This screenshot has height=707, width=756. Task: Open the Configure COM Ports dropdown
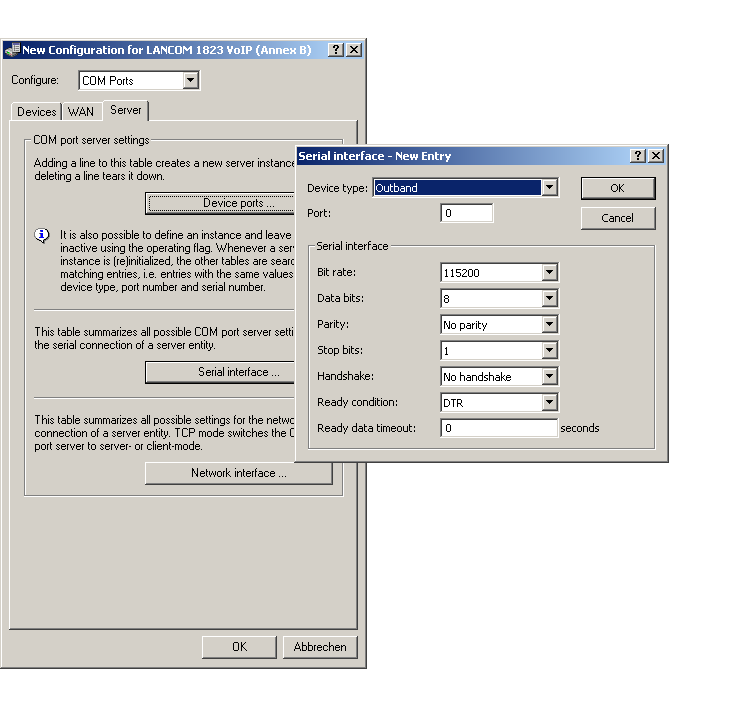(x=191, y=81)
